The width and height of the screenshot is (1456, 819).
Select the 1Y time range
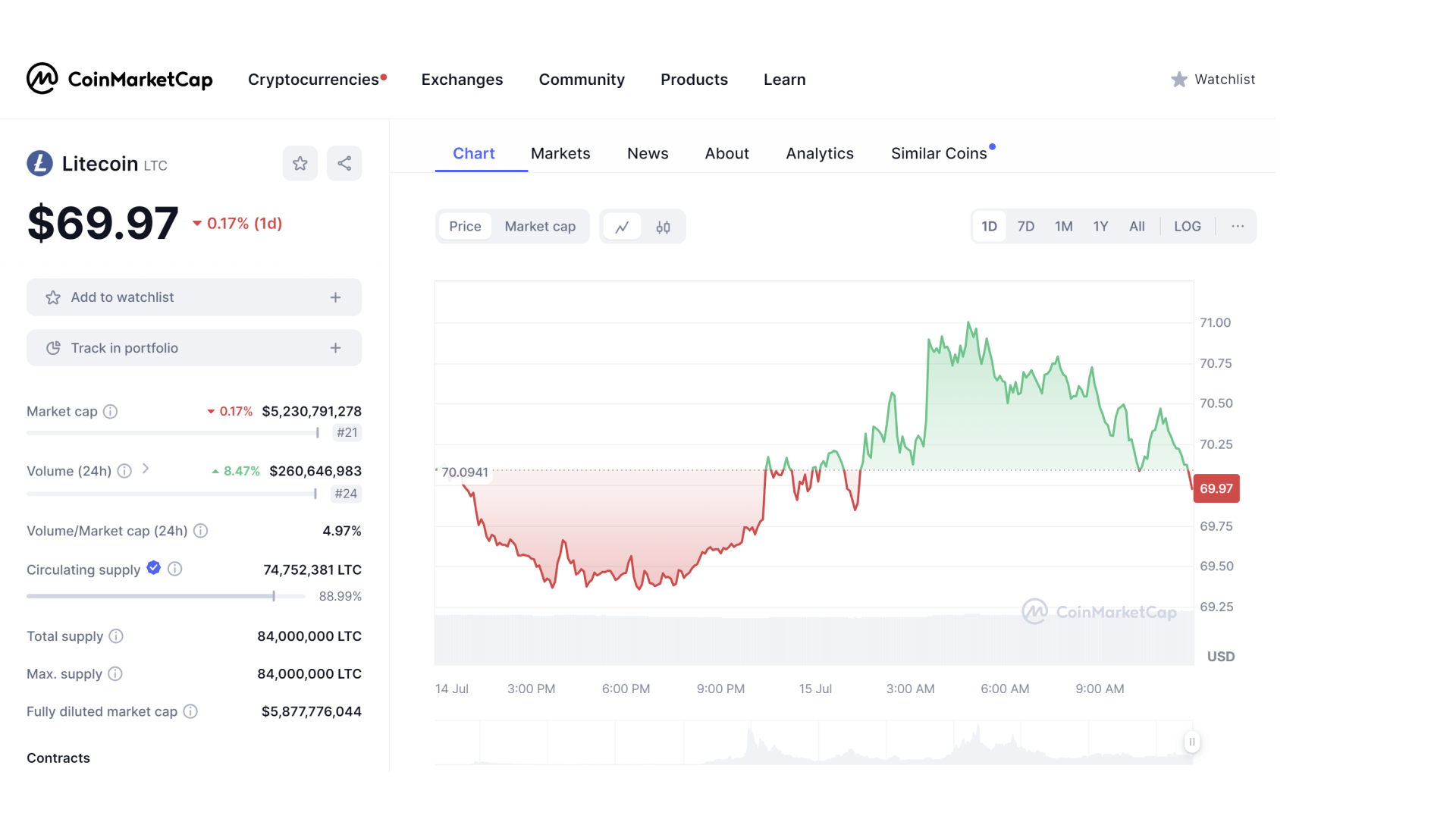(x=1100, y=226)
